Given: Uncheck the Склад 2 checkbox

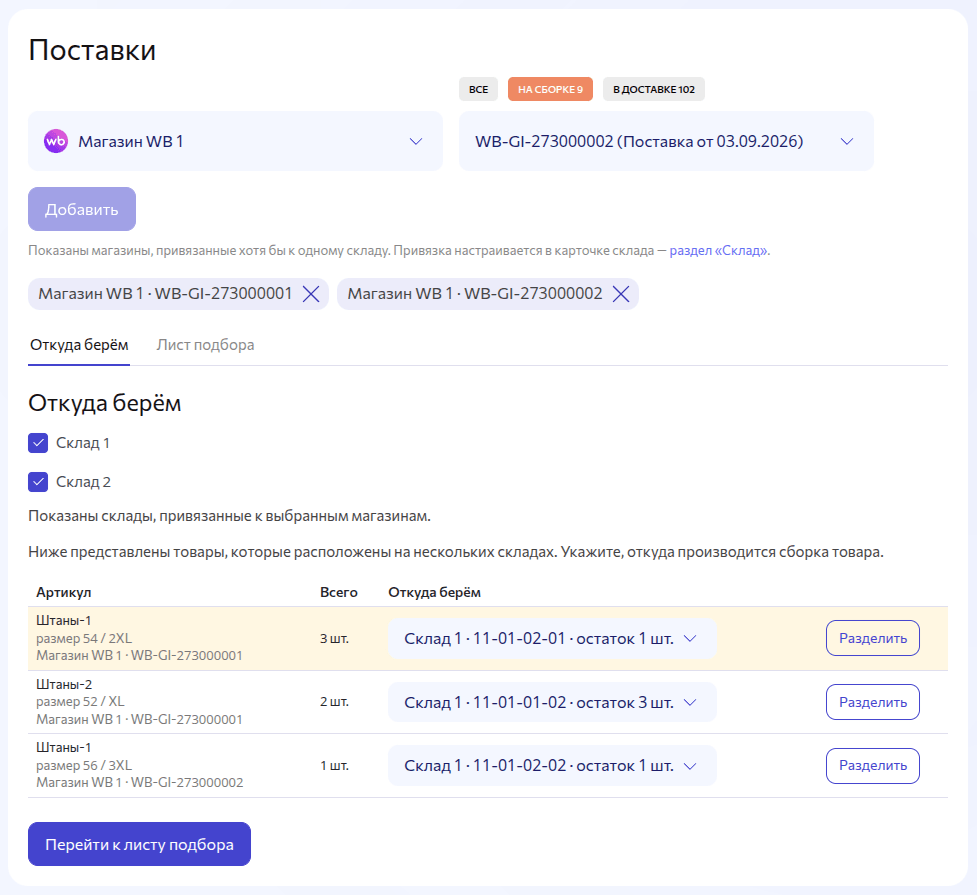Looking at the screenshot, I should click(x=38, y=482).
